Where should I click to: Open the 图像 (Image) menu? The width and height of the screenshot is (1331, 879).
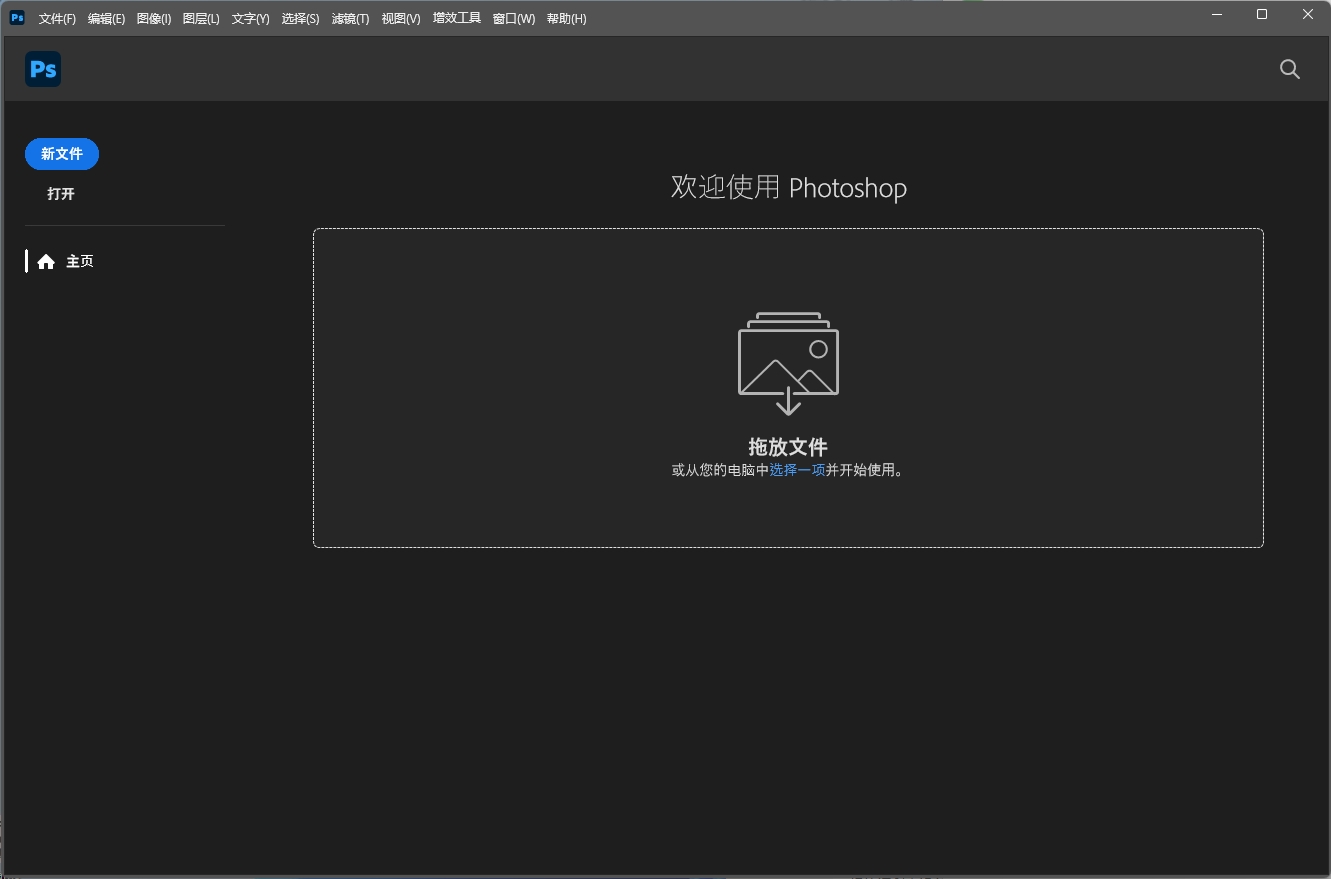(x=154, y=18)
